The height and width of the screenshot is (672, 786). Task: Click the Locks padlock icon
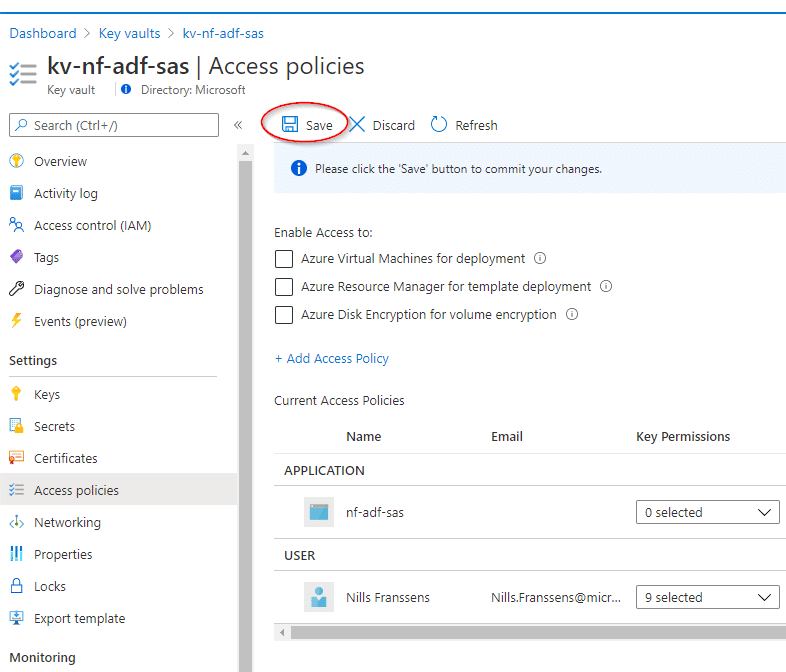pos(17,585)
